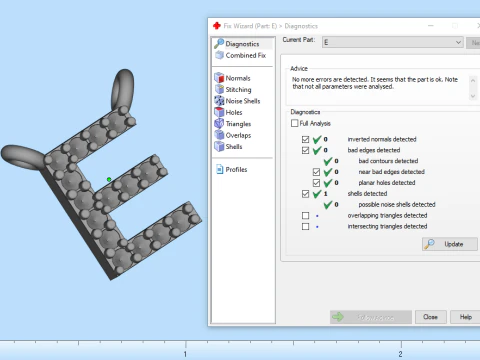Enable the Full Analysis checkbox
This screenshot has height=360, width=480.
[x=295, y=123]
